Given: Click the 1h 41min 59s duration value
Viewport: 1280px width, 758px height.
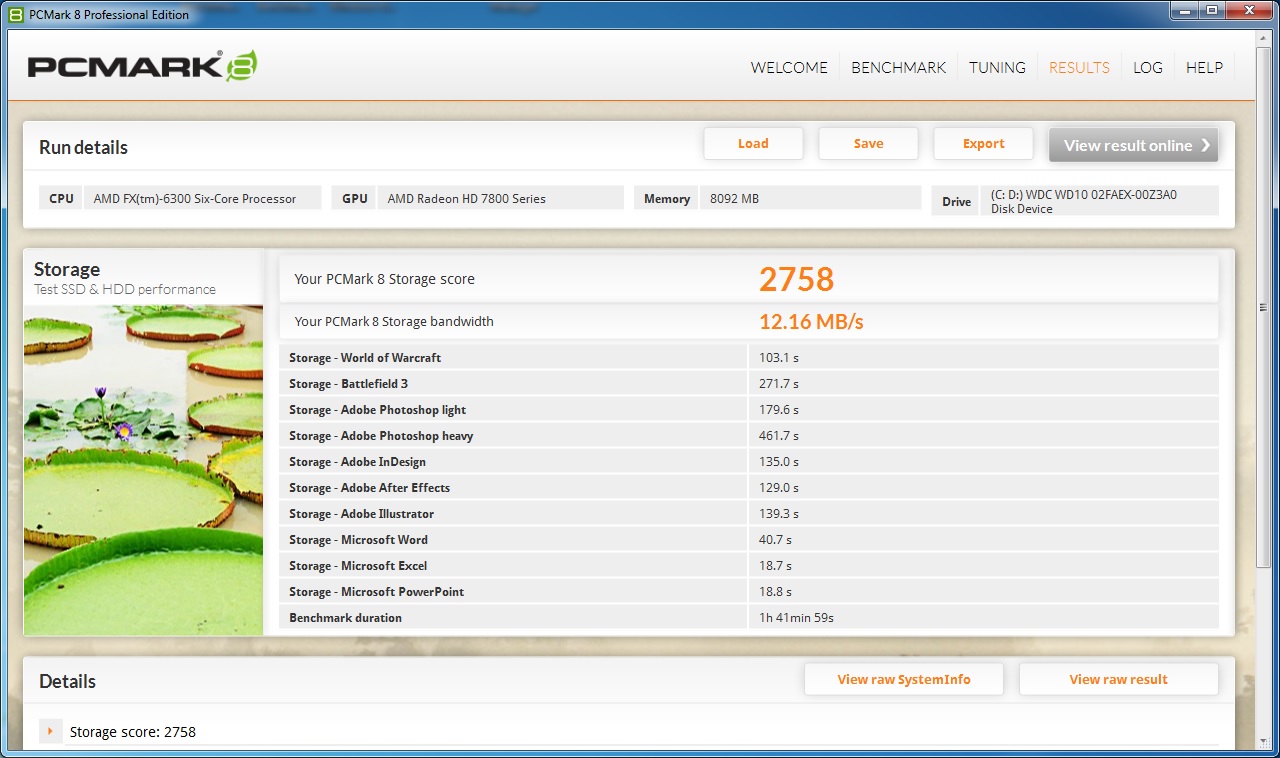Looking at the screenshot, I should [796, 618].
